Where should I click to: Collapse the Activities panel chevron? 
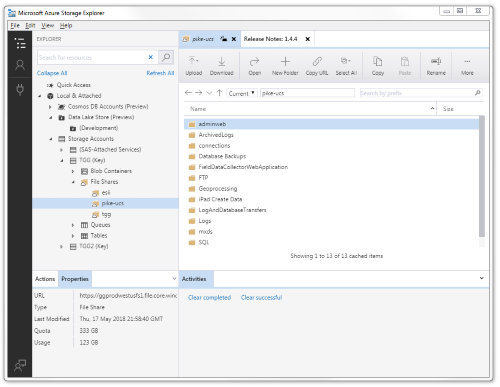click(x=482, y=278)
